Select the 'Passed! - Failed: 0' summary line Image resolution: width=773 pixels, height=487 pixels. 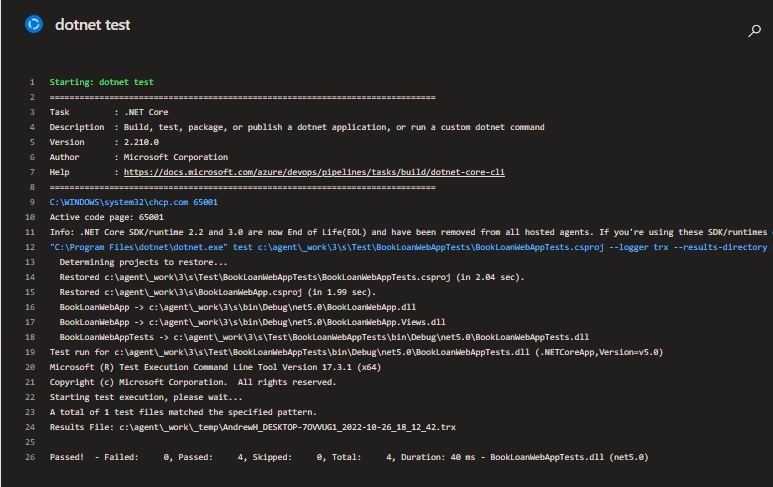pyautogui.click(x=349, y=457)
